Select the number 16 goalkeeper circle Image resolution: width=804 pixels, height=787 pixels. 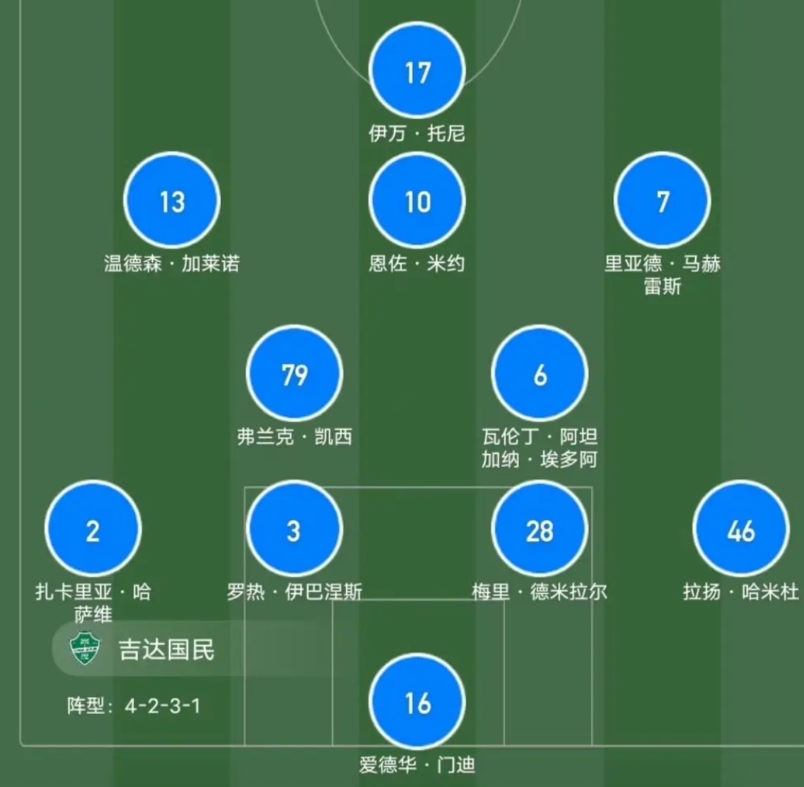click(x=417, y=702)
